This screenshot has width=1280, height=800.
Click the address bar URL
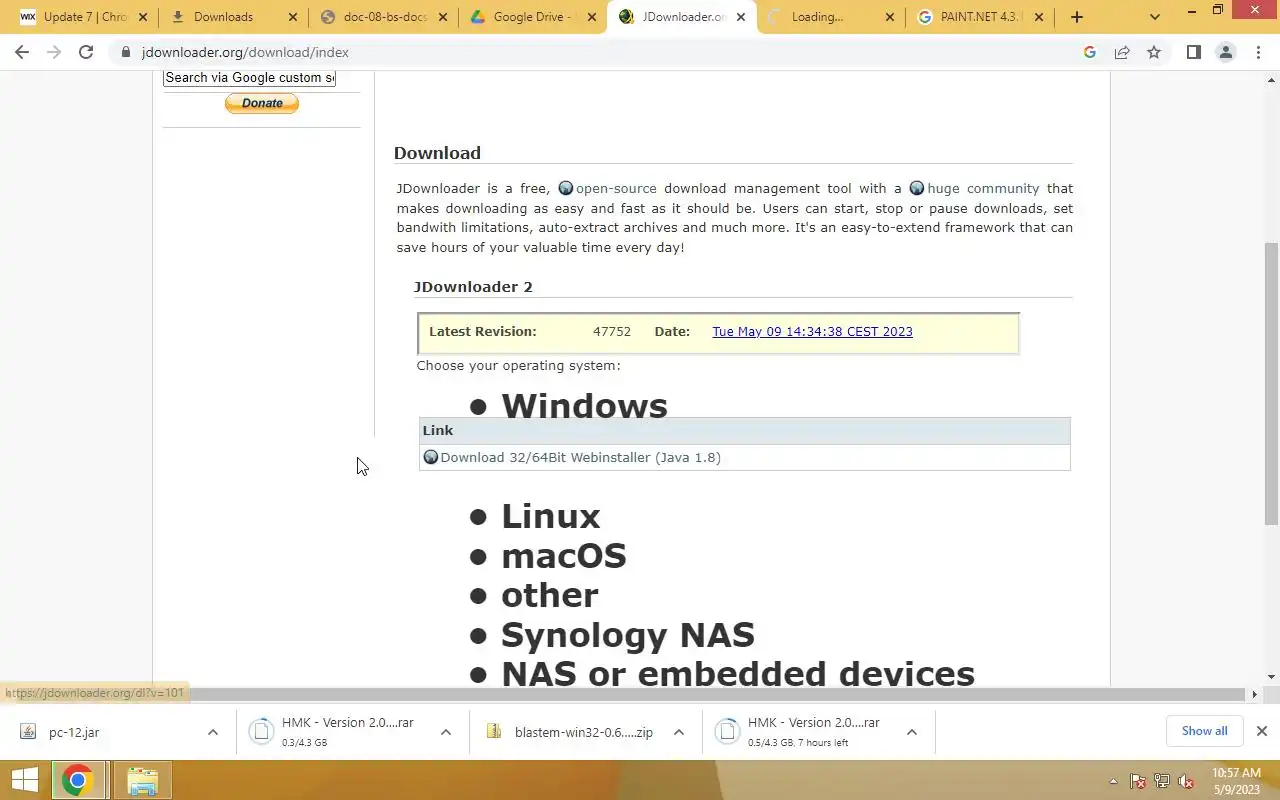(245, 52)
